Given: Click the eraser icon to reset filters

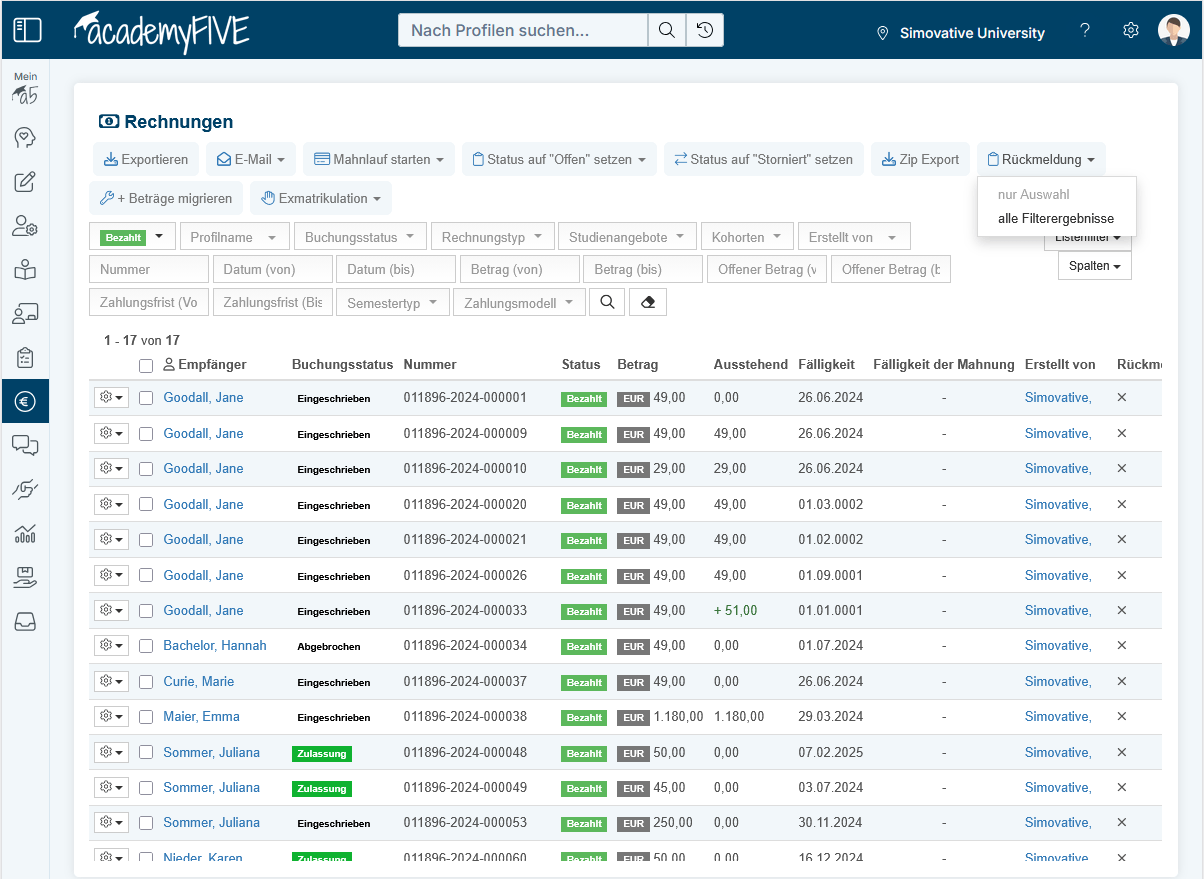Looking at the screenshot, I should 648,303.
